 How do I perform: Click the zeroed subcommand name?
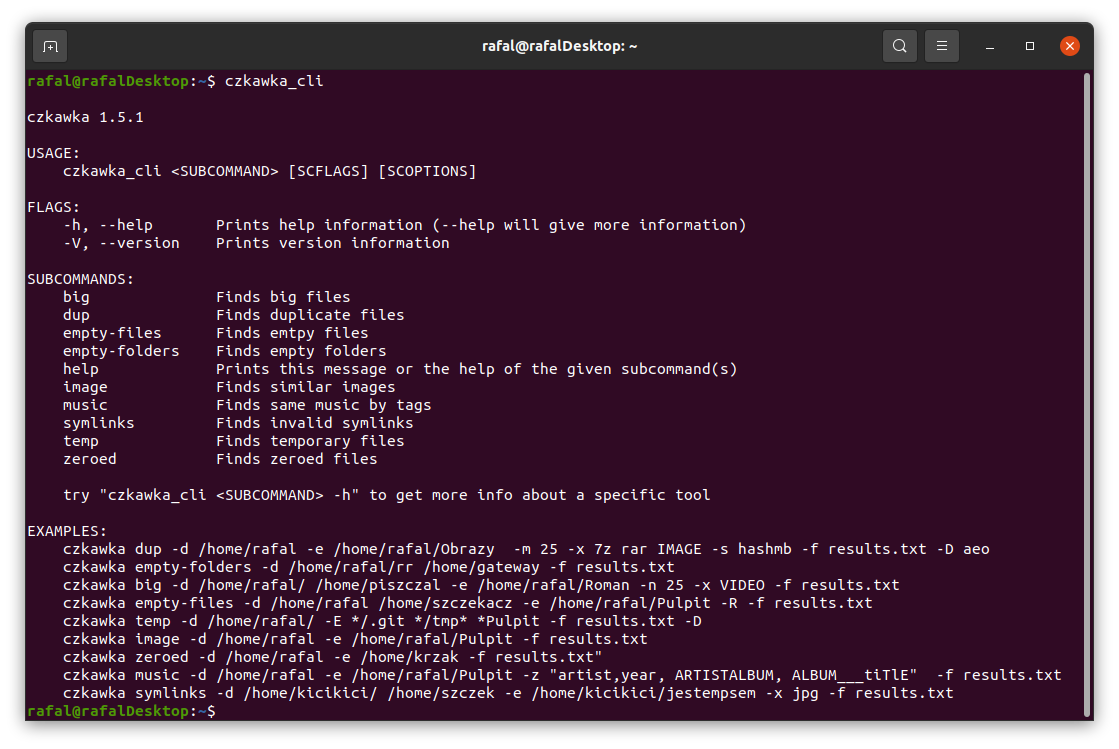pos(90,459)
